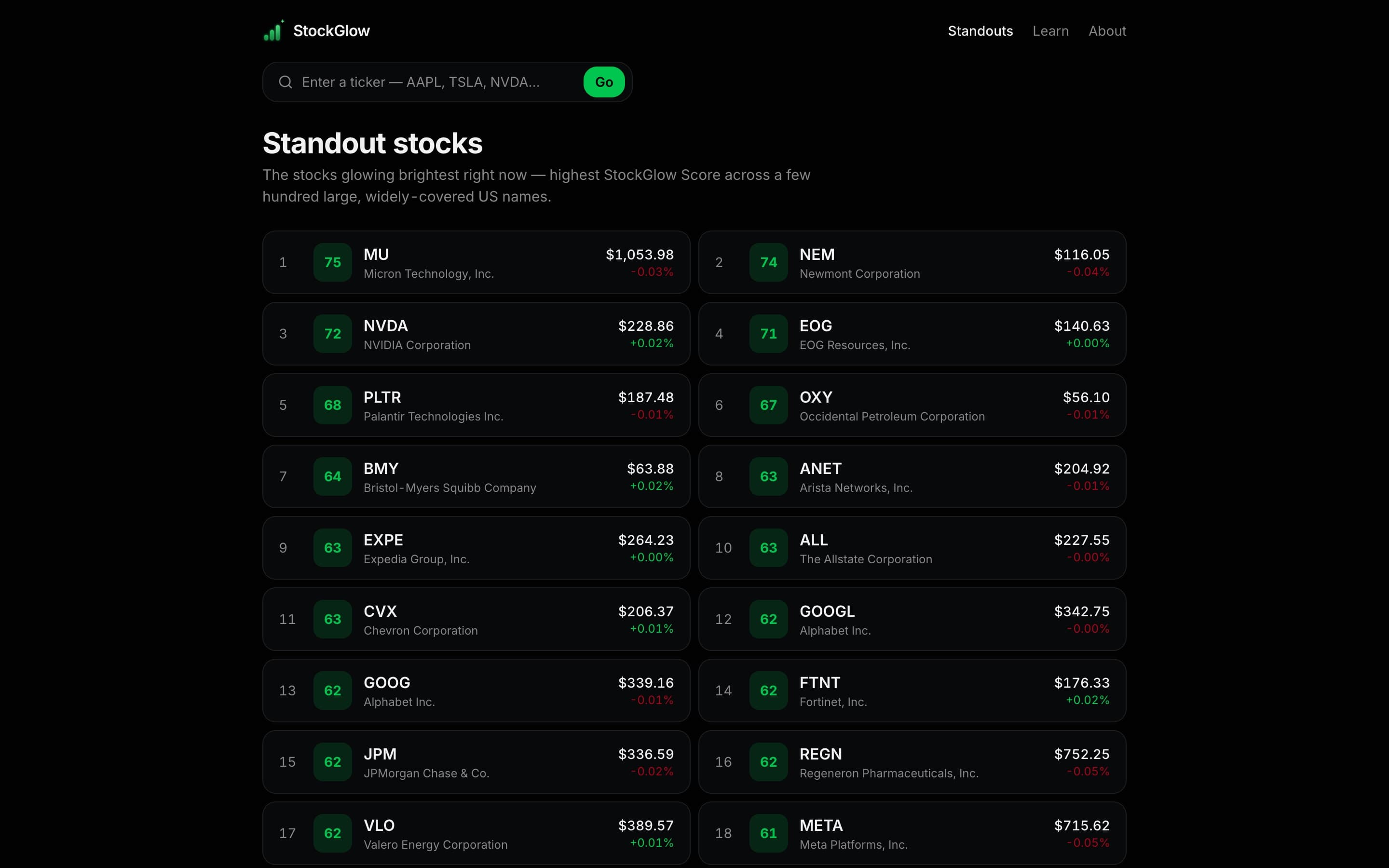This screenshot has width=1389, height=868.
Task: Click the text Micron Technology, Inc.
Action: (429, 274)
